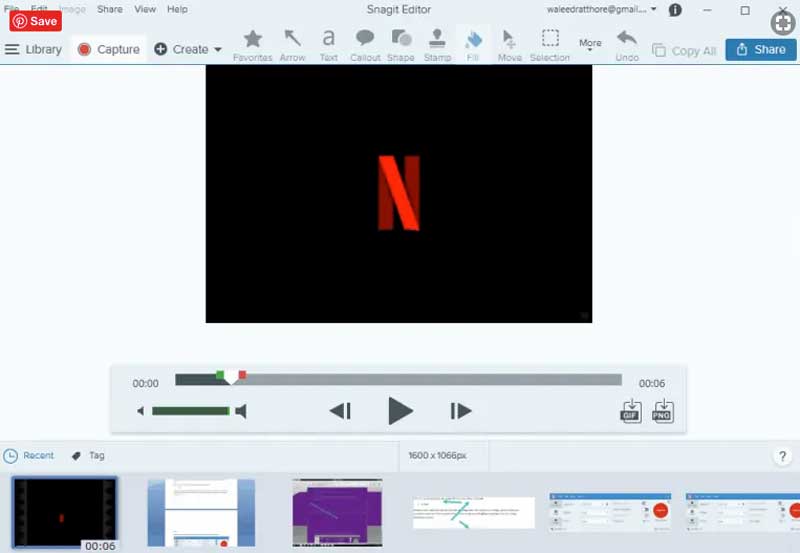
Task: Click the green selection start marker
Action: click(x=220, y=375)
